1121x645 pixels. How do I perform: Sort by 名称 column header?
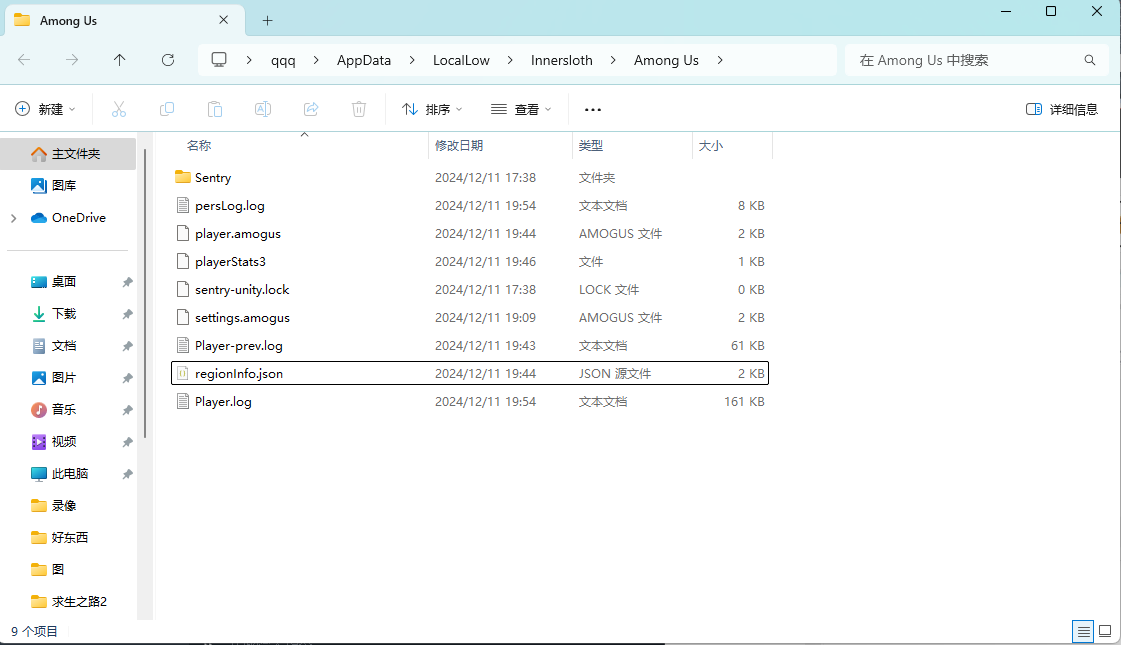pyautogui.click(x=199, y=146)
